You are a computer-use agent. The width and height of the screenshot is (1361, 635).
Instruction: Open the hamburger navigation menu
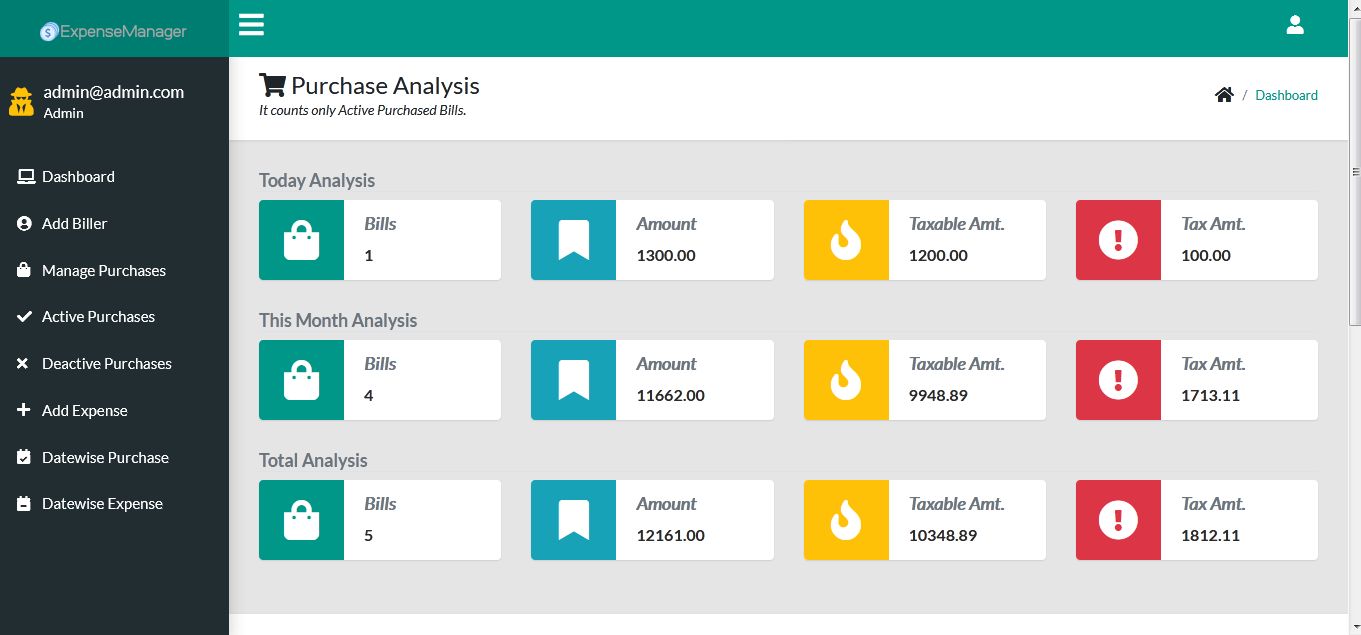tap(250, 24)
